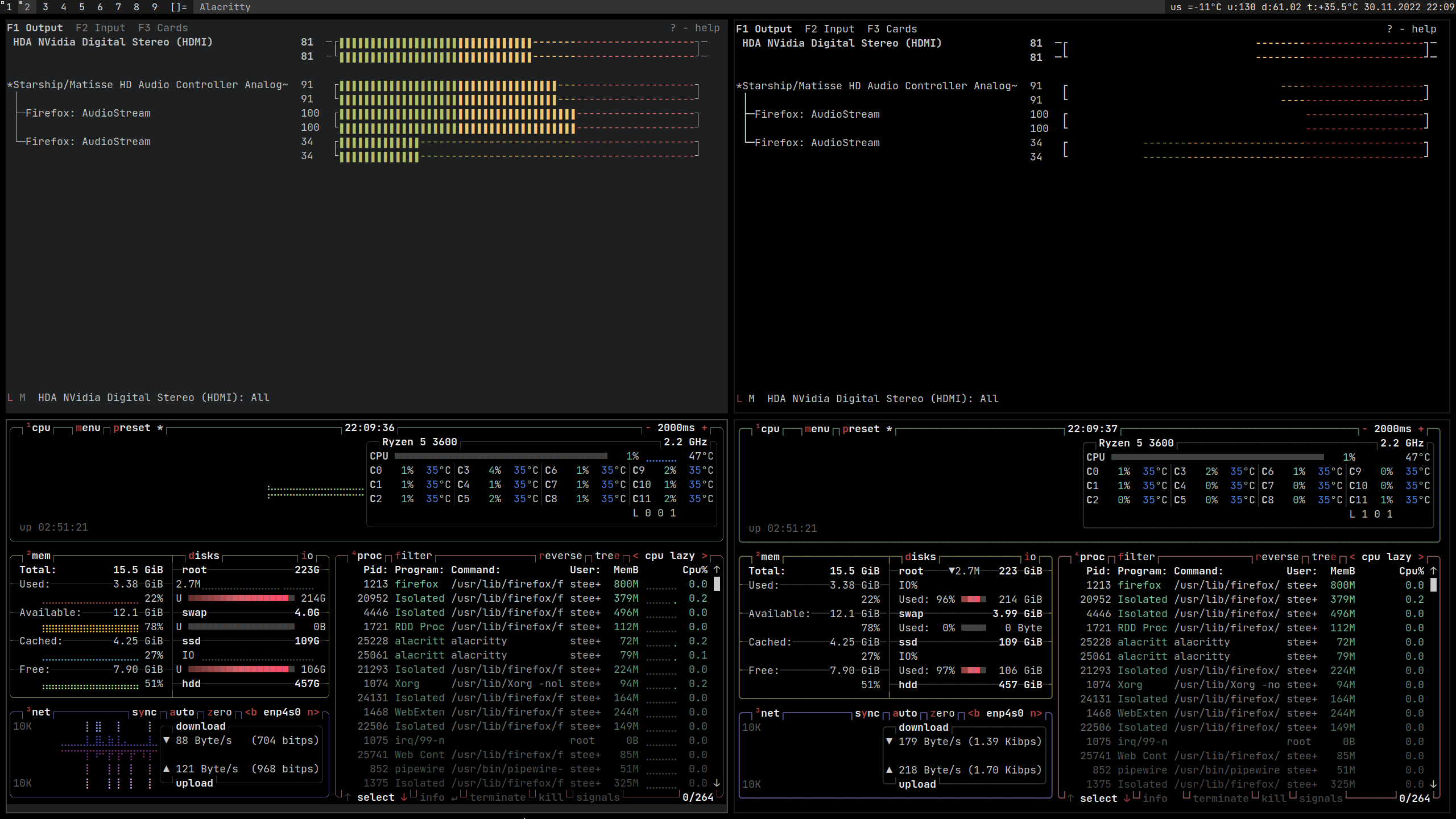The width and height of the screenshot is (1456, 819).
Task: Click 'io' mode in the left disks panel
Action: [307, 556]
